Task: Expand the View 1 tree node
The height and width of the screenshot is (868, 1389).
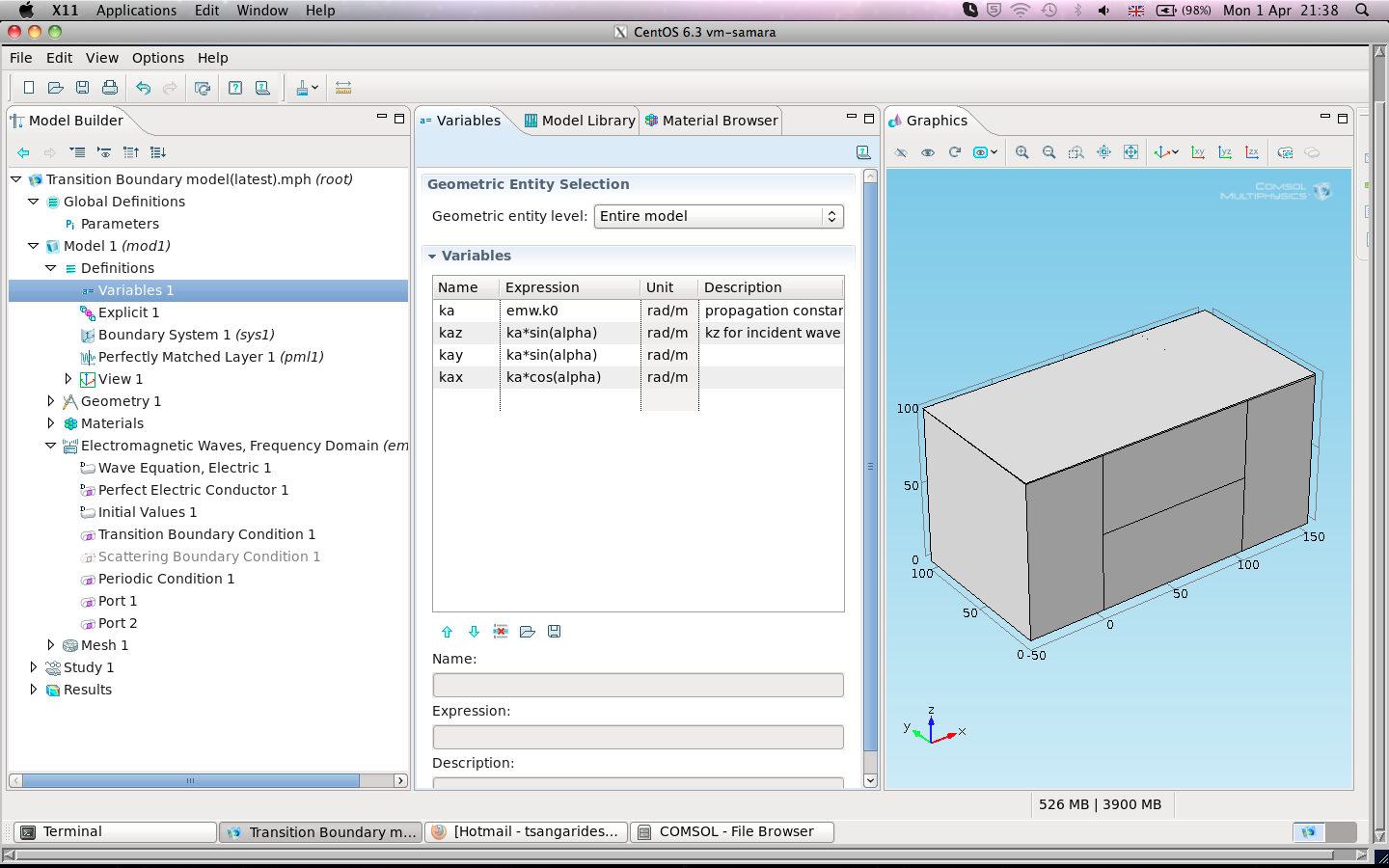Action: [68, 379]
